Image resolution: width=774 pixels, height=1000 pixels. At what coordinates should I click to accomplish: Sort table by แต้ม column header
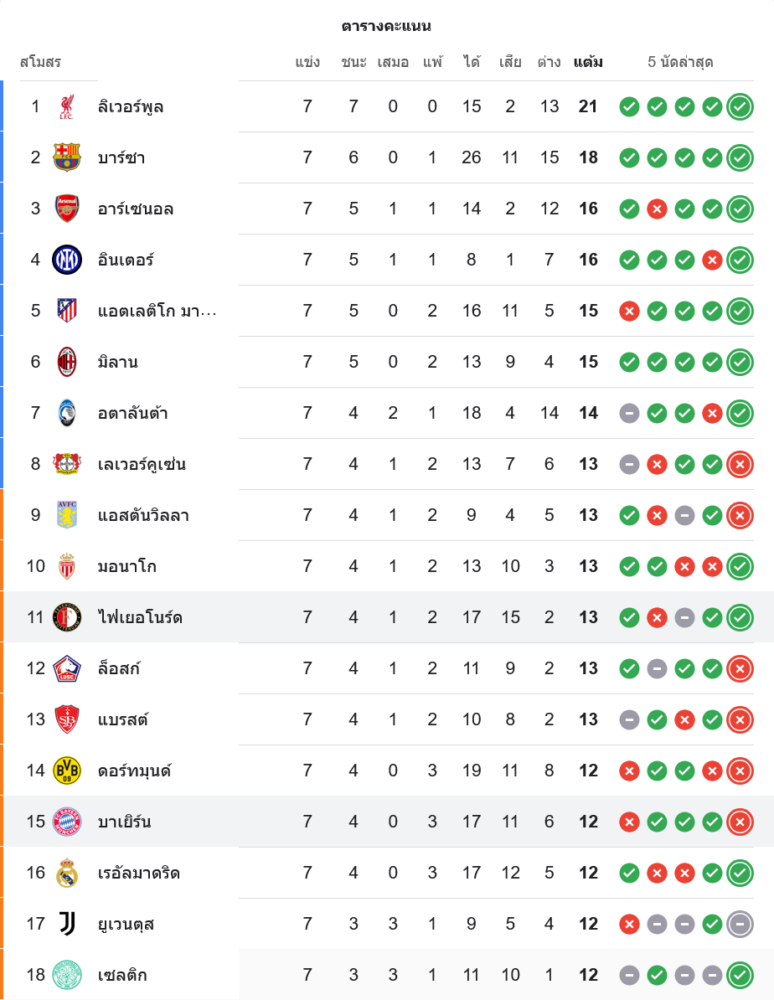point(588,62)
